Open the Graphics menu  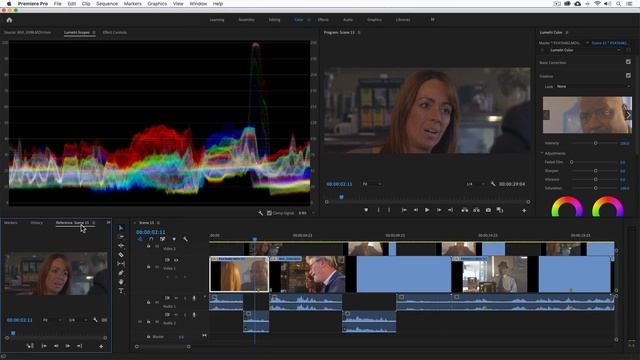coord(157,4)
